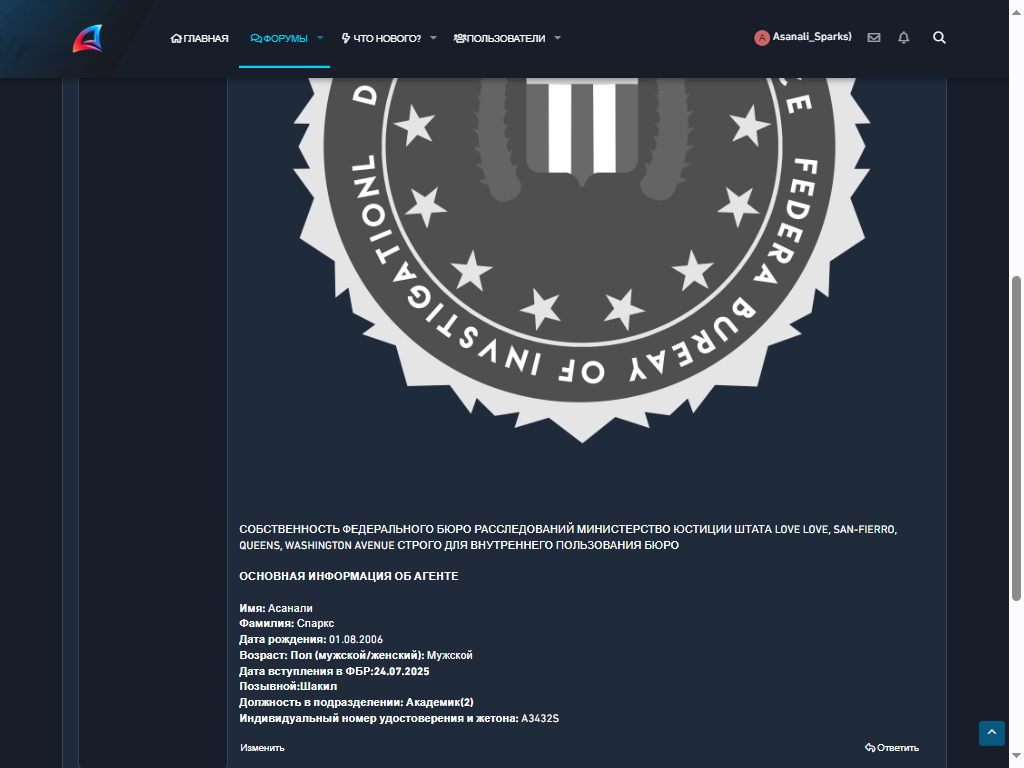The height and width of the screenshot is (768, 1024).
Task: Click the Изменить link under the post
Action: [262, 748]
